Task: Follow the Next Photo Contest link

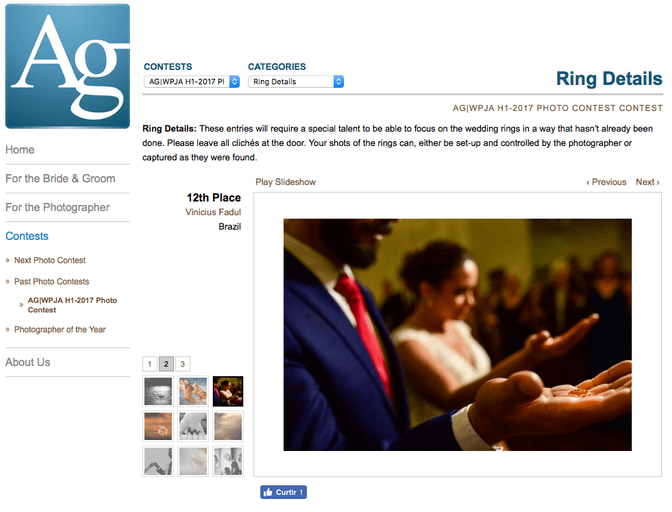Action: click(50, 260)
